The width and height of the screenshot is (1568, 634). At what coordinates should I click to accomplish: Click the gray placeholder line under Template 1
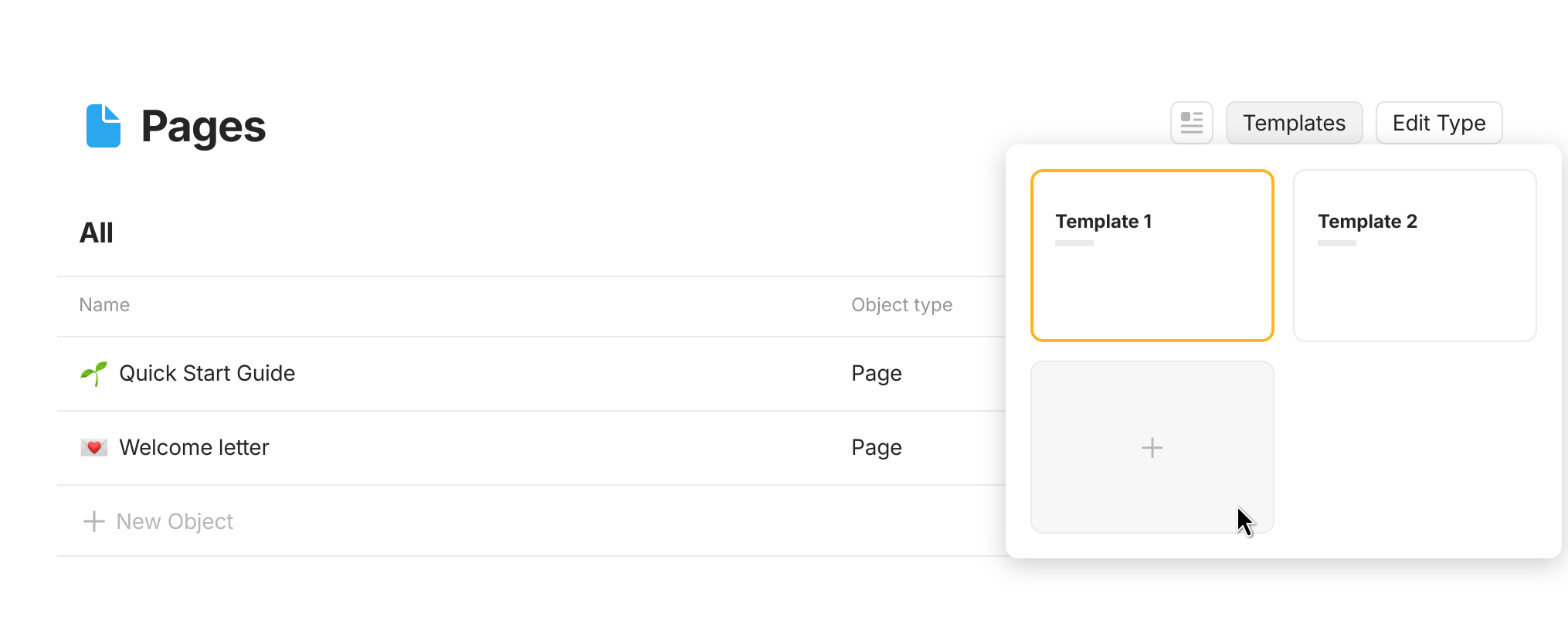[1074, 243]
